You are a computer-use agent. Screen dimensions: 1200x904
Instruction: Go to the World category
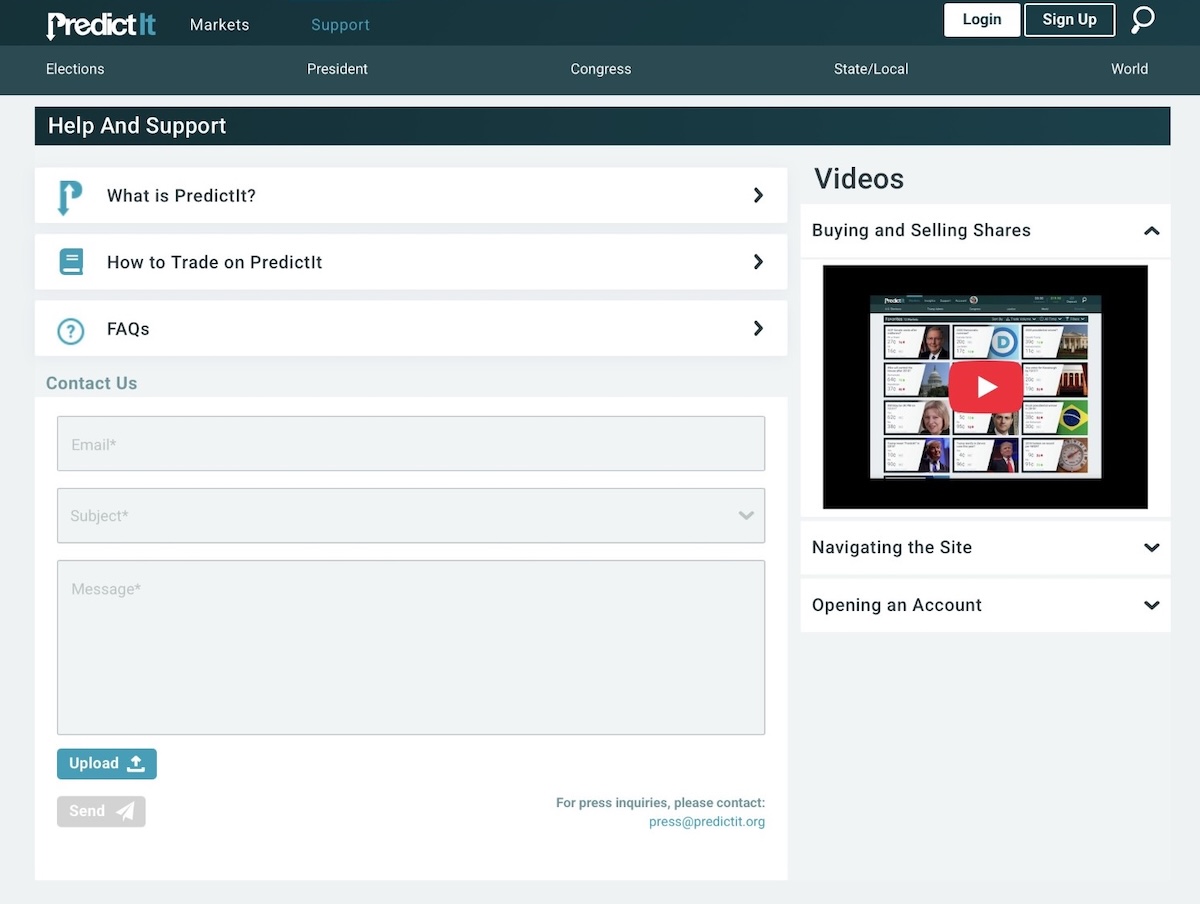tap(1129, 69)
